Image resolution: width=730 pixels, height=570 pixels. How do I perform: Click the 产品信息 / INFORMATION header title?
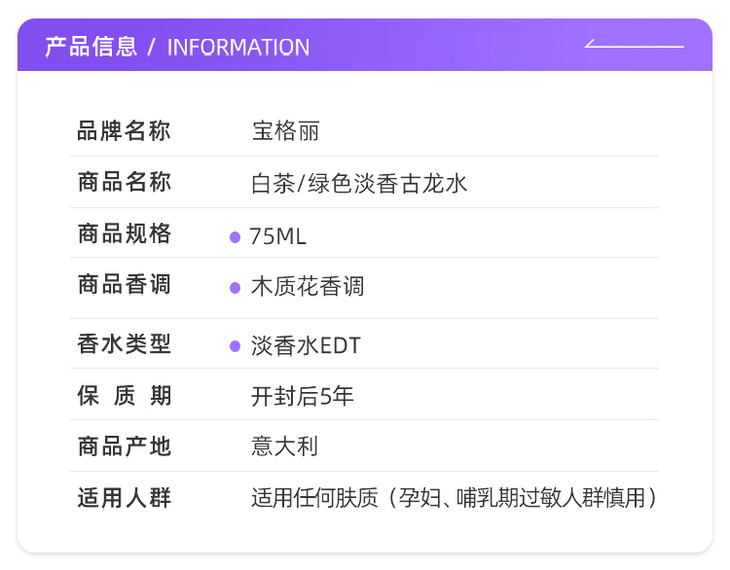177,47
